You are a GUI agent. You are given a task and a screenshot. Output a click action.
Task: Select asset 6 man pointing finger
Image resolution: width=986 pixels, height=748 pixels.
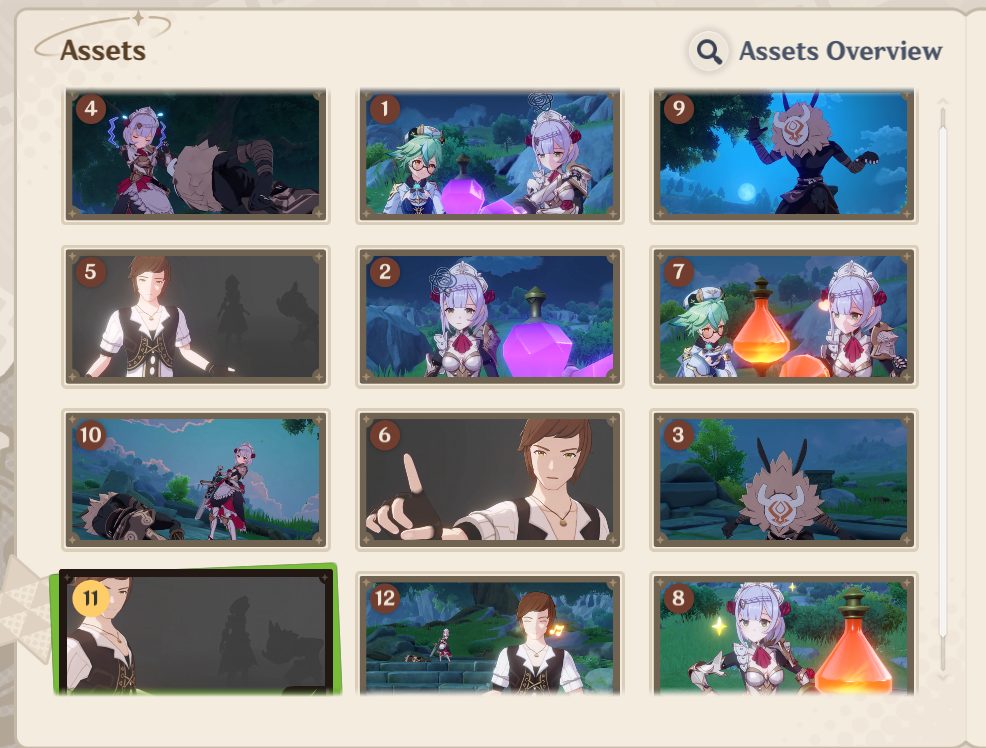(489, 480)
